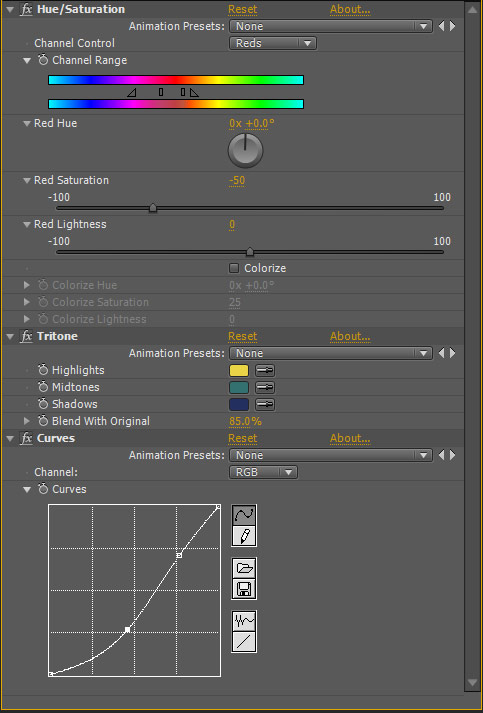This screenshot has width=483, height=713.
Task: Open About for the Curves effect
Action: [350, 438]
